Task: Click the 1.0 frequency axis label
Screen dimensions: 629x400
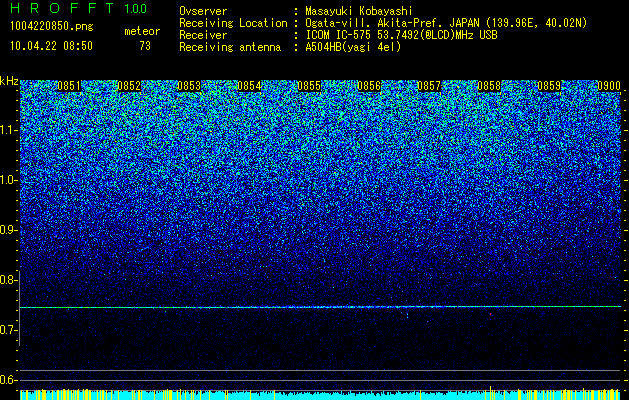Action: (x=9, y=180)
